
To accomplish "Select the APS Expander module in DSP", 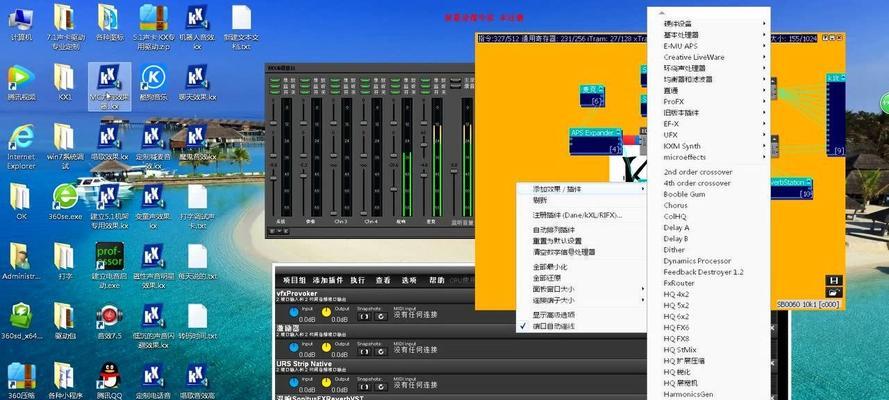I will click(596, 141).
